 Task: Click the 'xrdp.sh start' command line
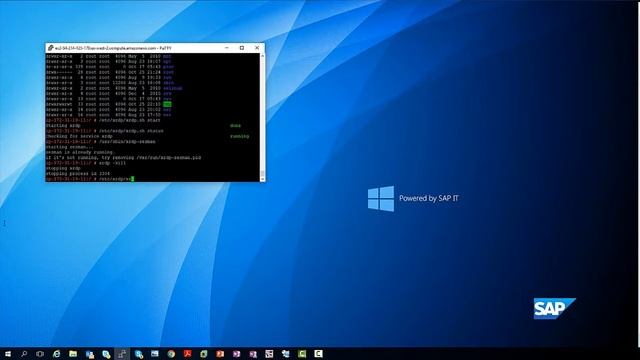(103, 120)
